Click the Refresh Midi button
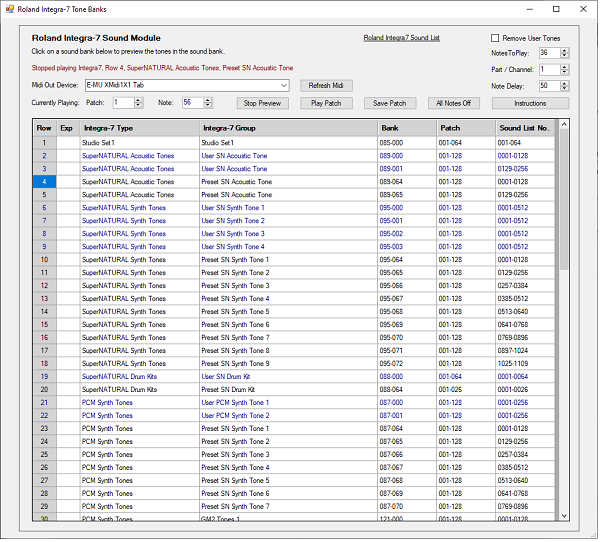The height and width of the screenshot is (542, 600). click(326, 85)
